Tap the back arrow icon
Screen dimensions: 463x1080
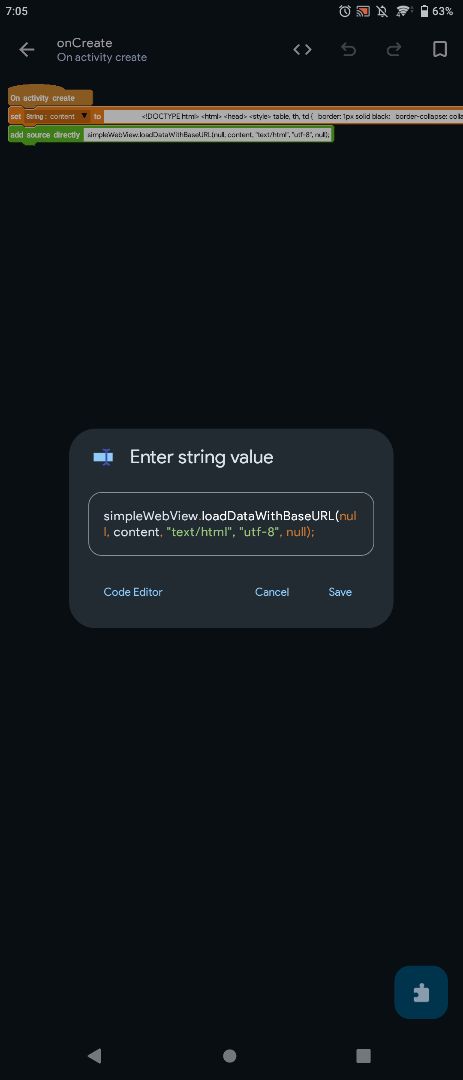tap(26, 50)
